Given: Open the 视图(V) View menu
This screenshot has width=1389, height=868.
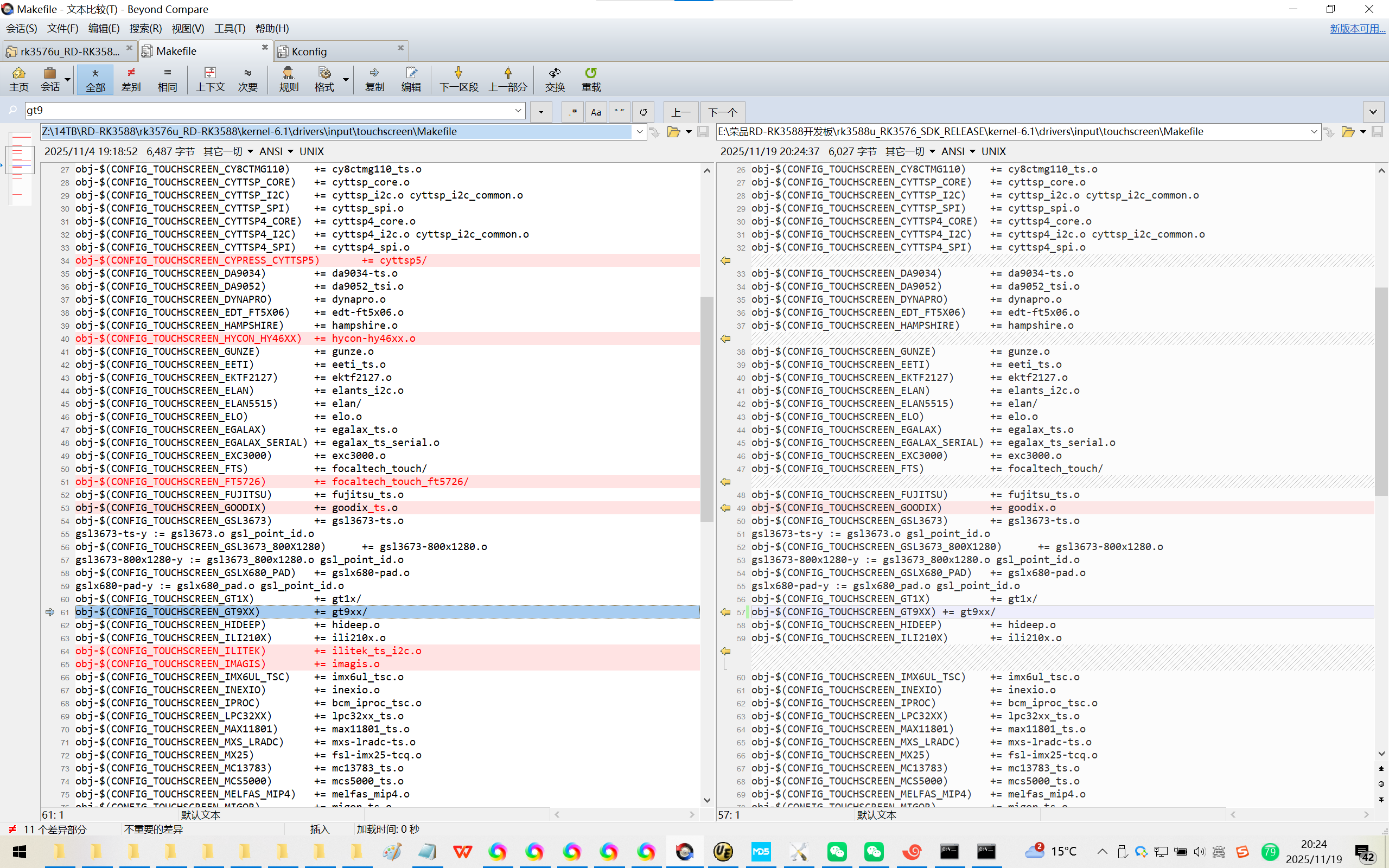Looking at the screenshot, I should click(x=188, y=29).
